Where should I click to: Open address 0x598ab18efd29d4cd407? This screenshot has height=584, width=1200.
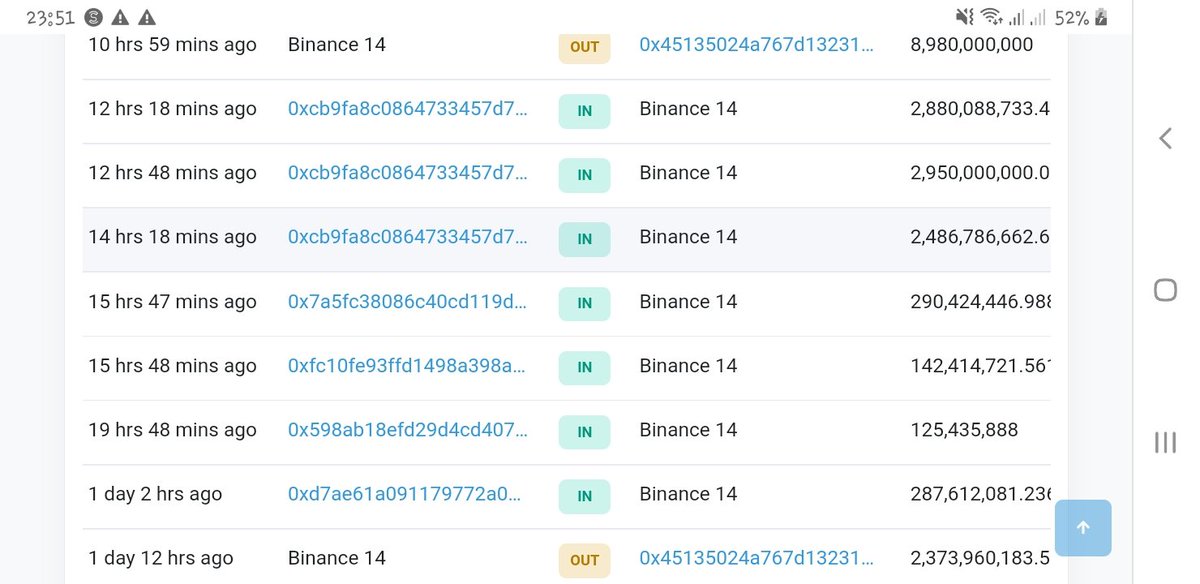point(407,430)
